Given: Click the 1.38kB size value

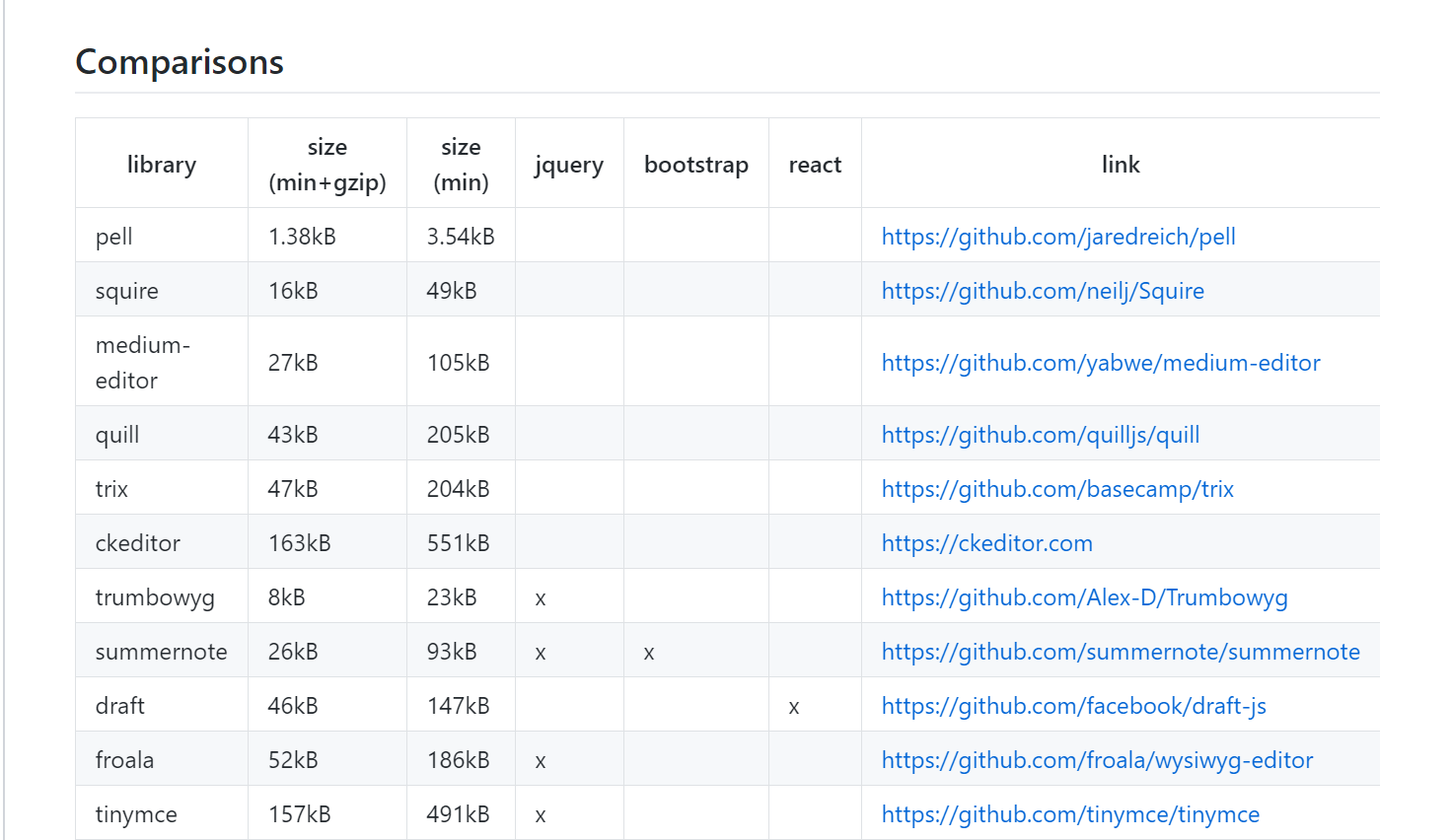Looking at the screenshot, I should pos(302,237).
